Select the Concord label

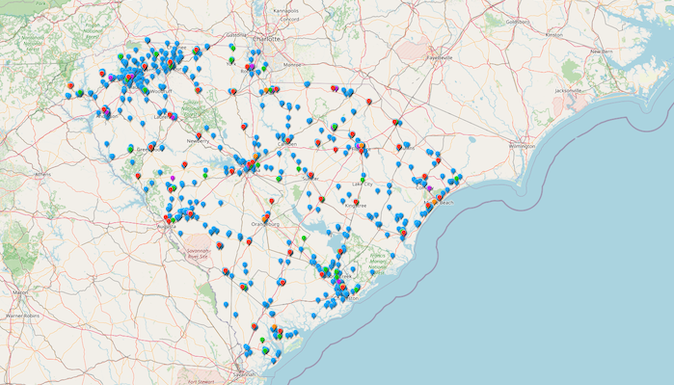pyautogui.click(x=290, y=19)
